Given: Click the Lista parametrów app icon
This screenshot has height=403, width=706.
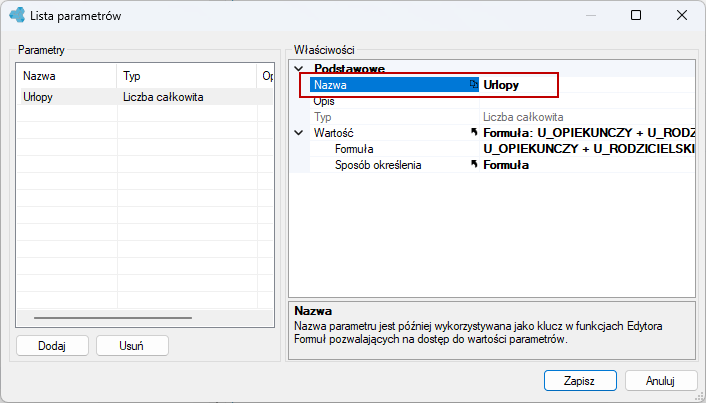Looking at the screenshot, I should point(17,15).
